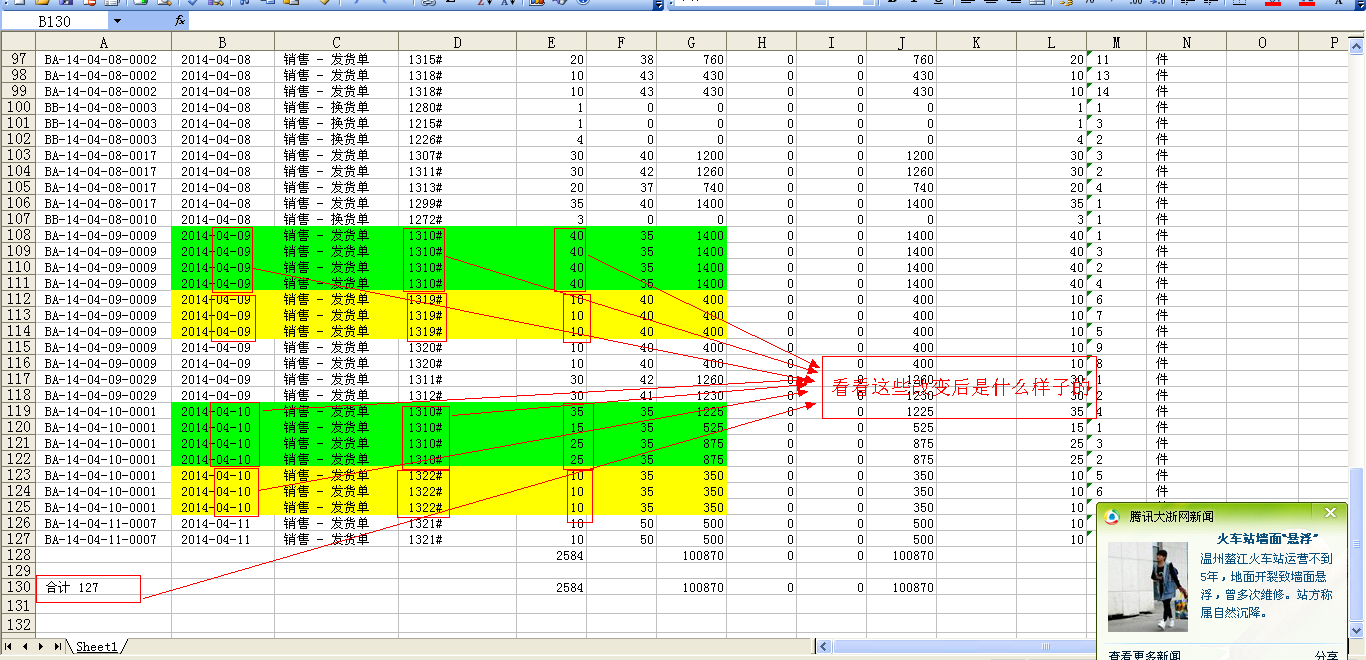Open the Name Box dropdown arrow

[x=117, y=20]
